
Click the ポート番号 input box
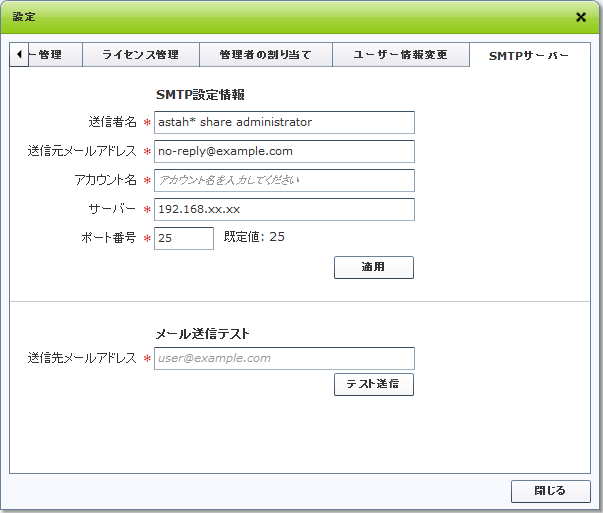tap(184, 238)
